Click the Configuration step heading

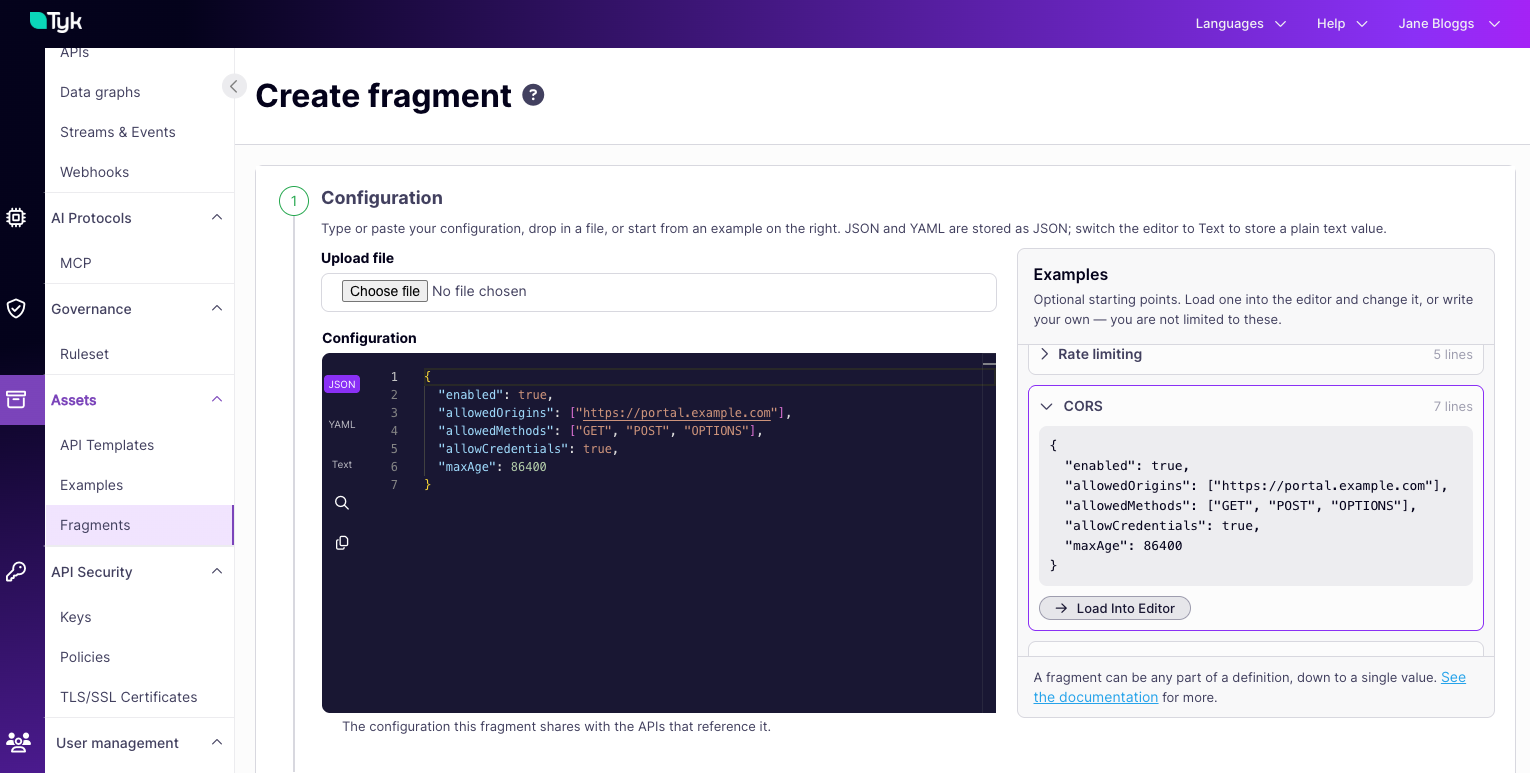point(382,198)
